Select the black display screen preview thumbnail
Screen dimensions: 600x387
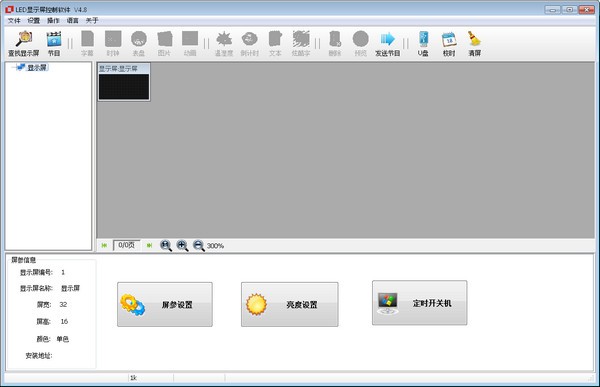[124, 87]
